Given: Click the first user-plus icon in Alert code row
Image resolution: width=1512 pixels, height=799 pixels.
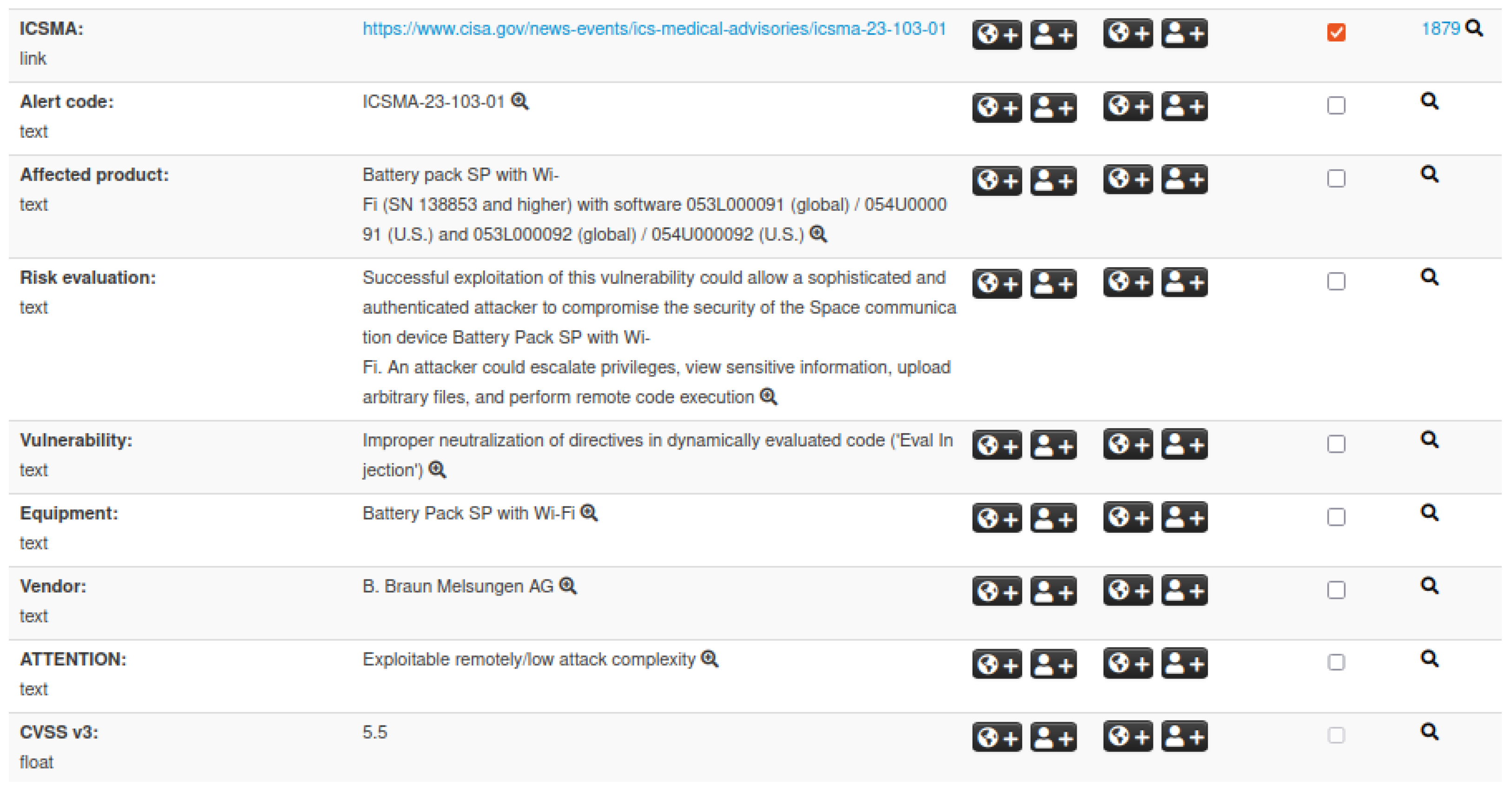Looking at the screenshot, I should [x=1053, y=108].
